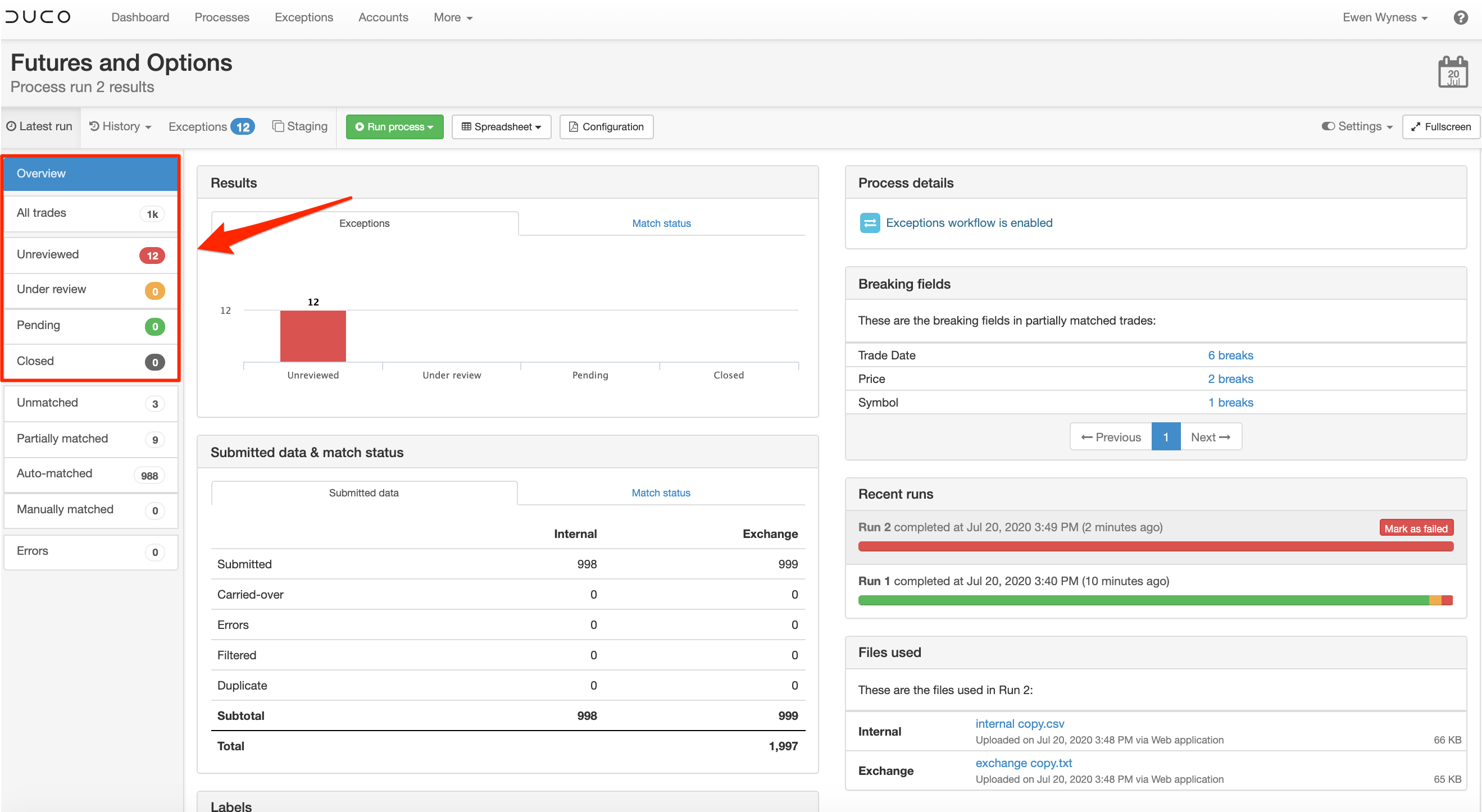This screenshot has height=812, width=1482.
Task: Click the Total 1,997 value
Action: pyautogui.click(x=783, y=746)
